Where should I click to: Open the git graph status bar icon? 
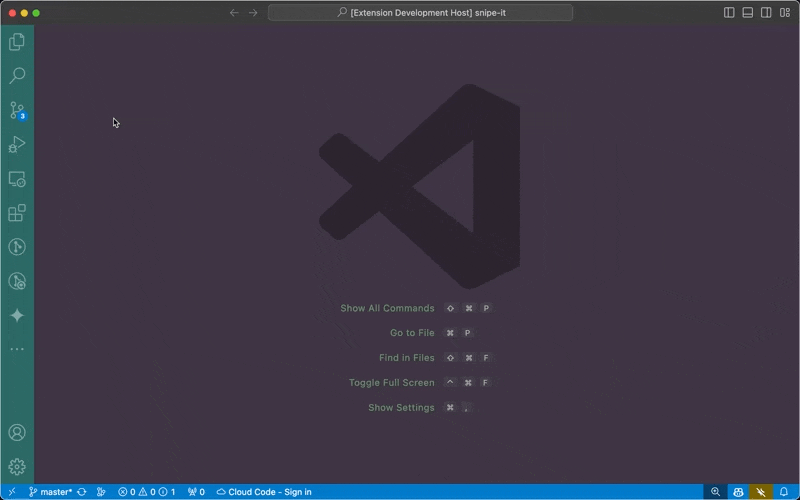(x=101, y=492)
